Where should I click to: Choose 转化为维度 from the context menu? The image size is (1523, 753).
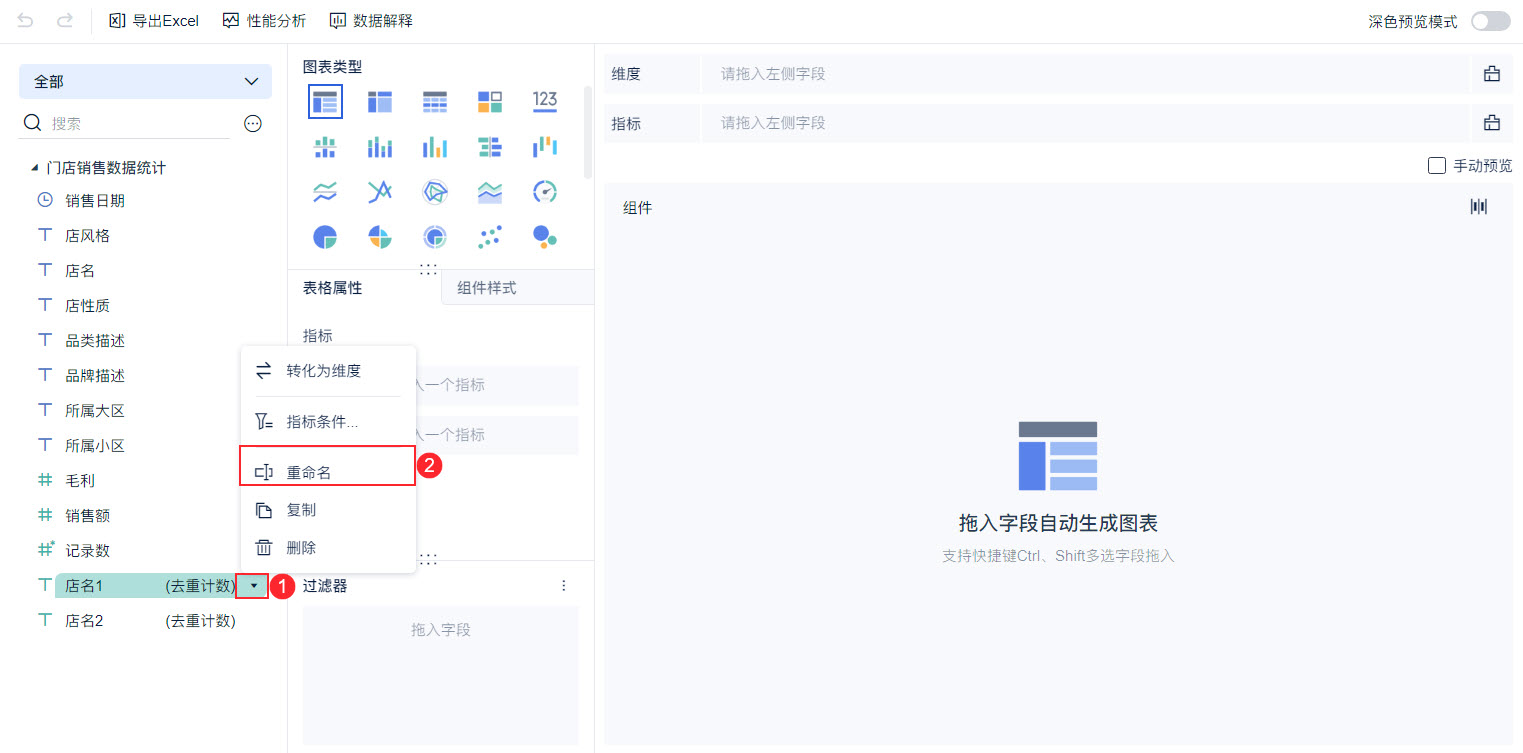328,371
